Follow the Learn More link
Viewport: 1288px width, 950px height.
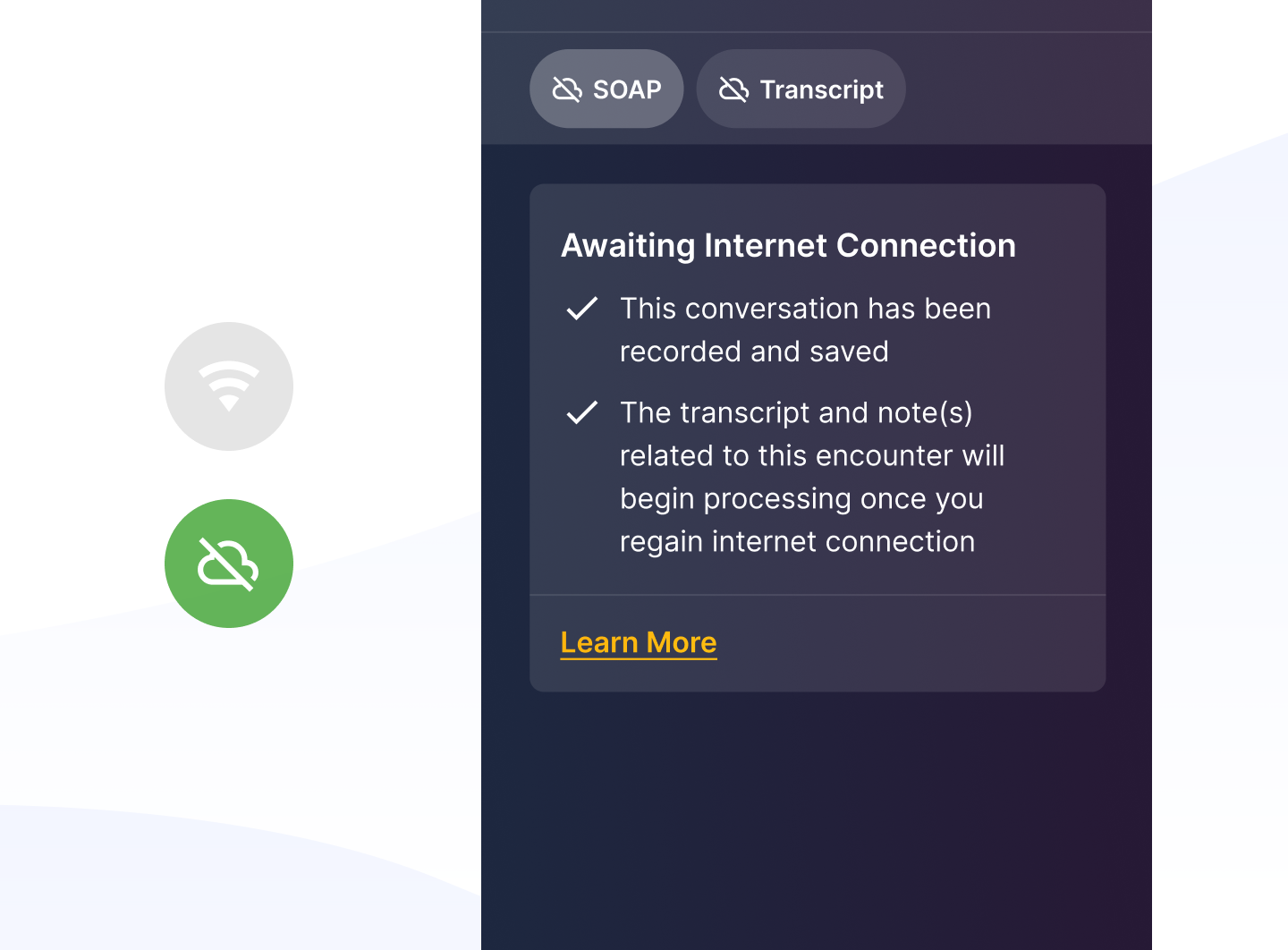pos(639,642)
